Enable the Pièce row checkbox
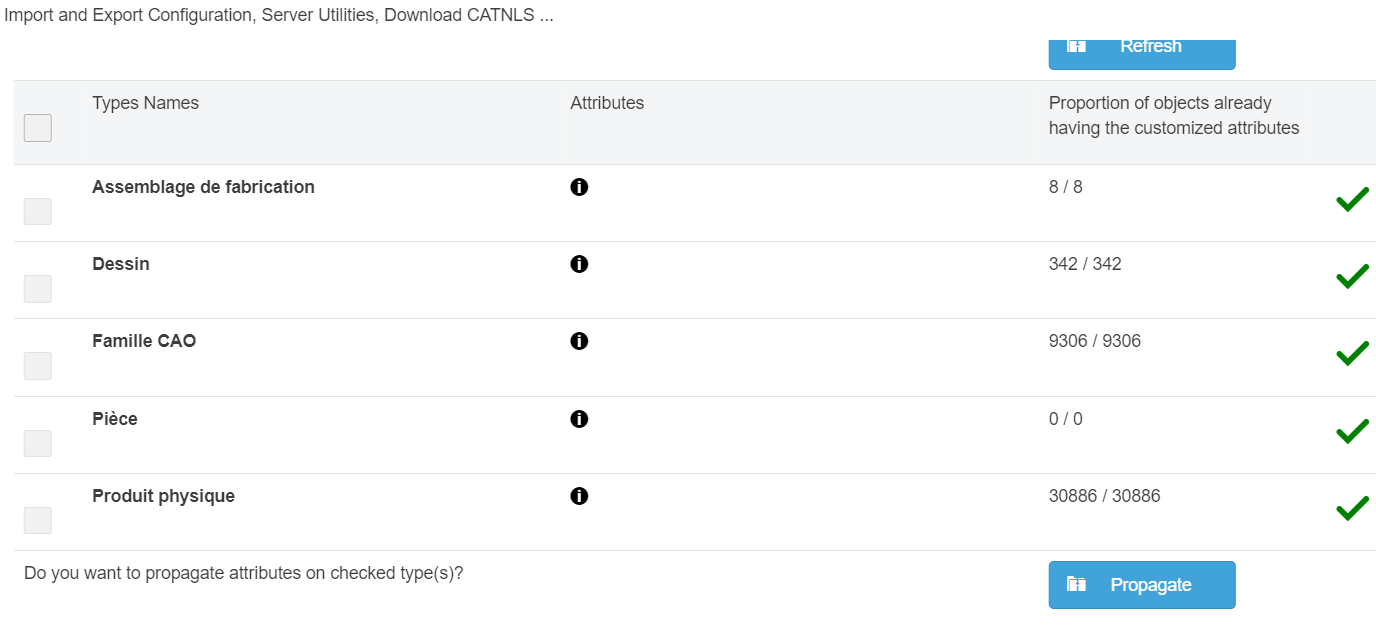 (38, 443)
